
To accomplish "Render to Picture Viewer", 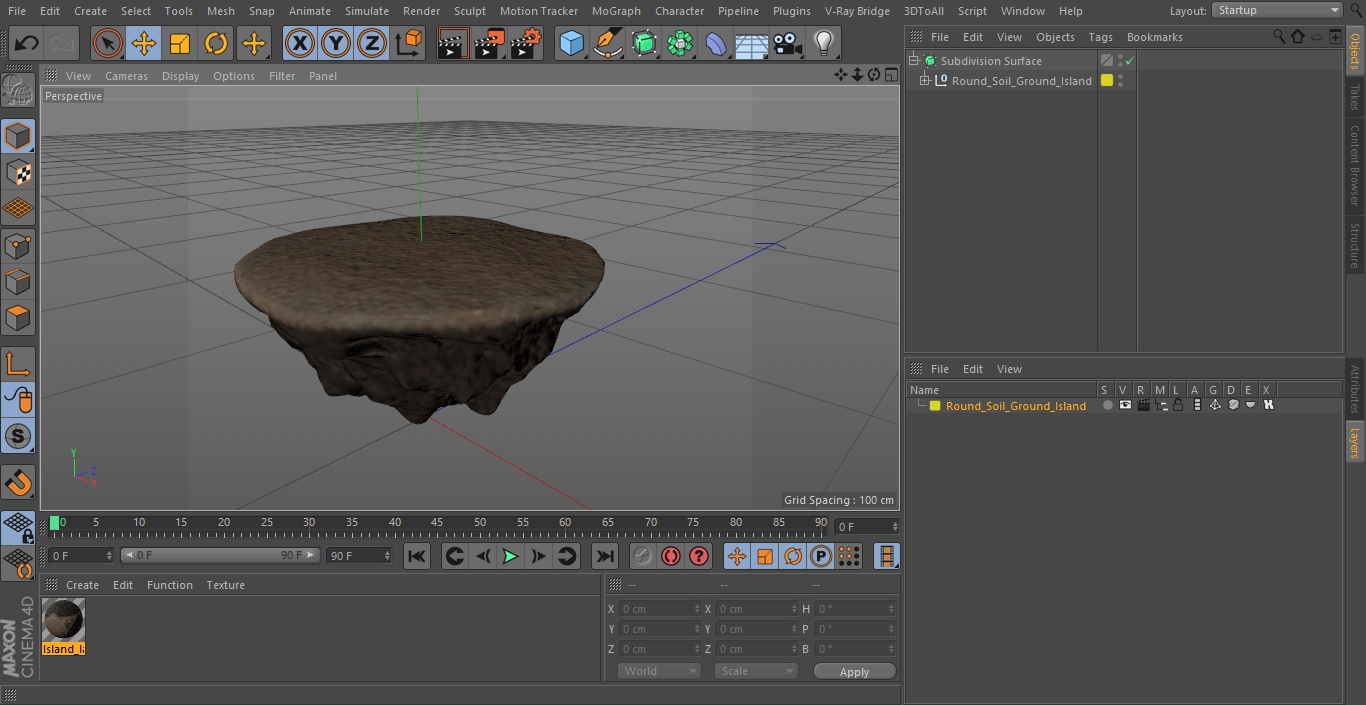I will tap(489, 44).
